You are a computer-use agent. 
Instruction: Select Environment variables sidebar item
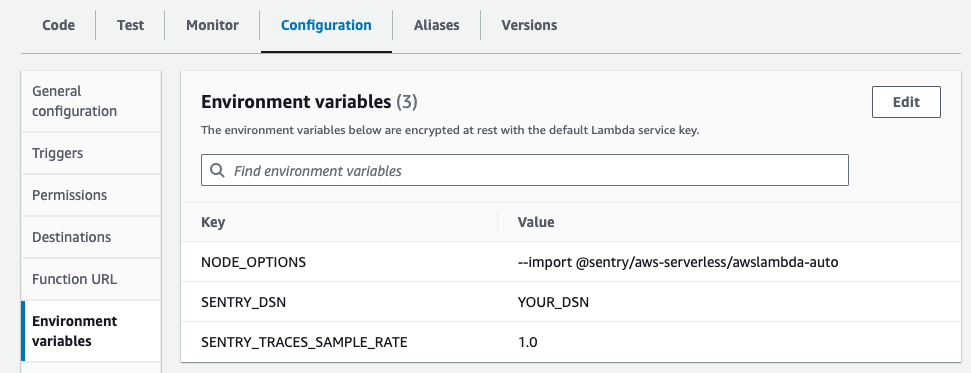[91, 331]
